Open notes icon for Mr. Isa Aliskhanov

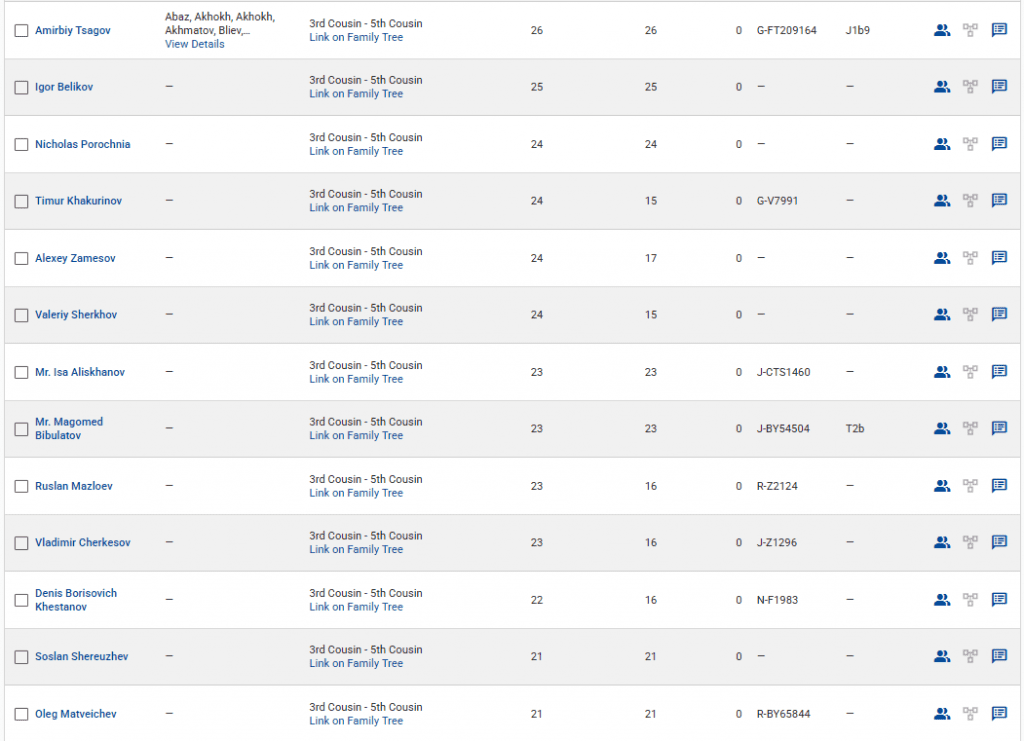coord(999,372)
